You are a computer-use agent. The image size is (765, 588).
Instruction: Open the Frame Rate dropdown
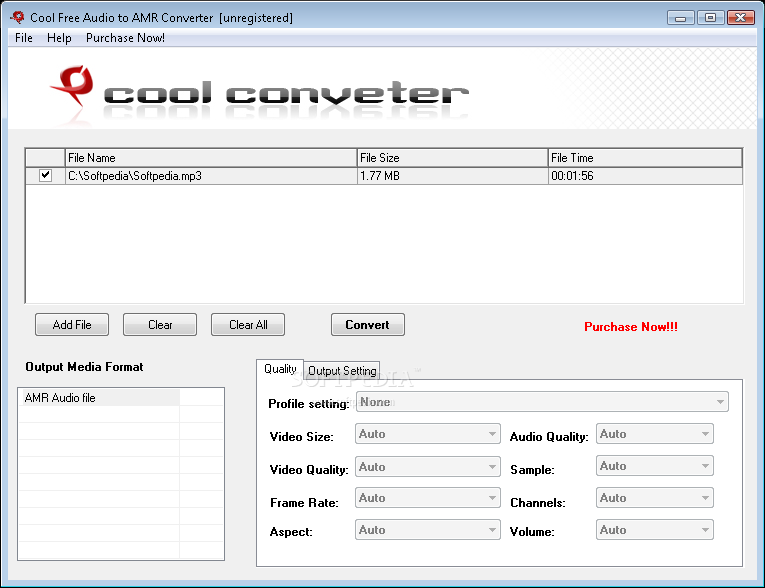[427, 498]
